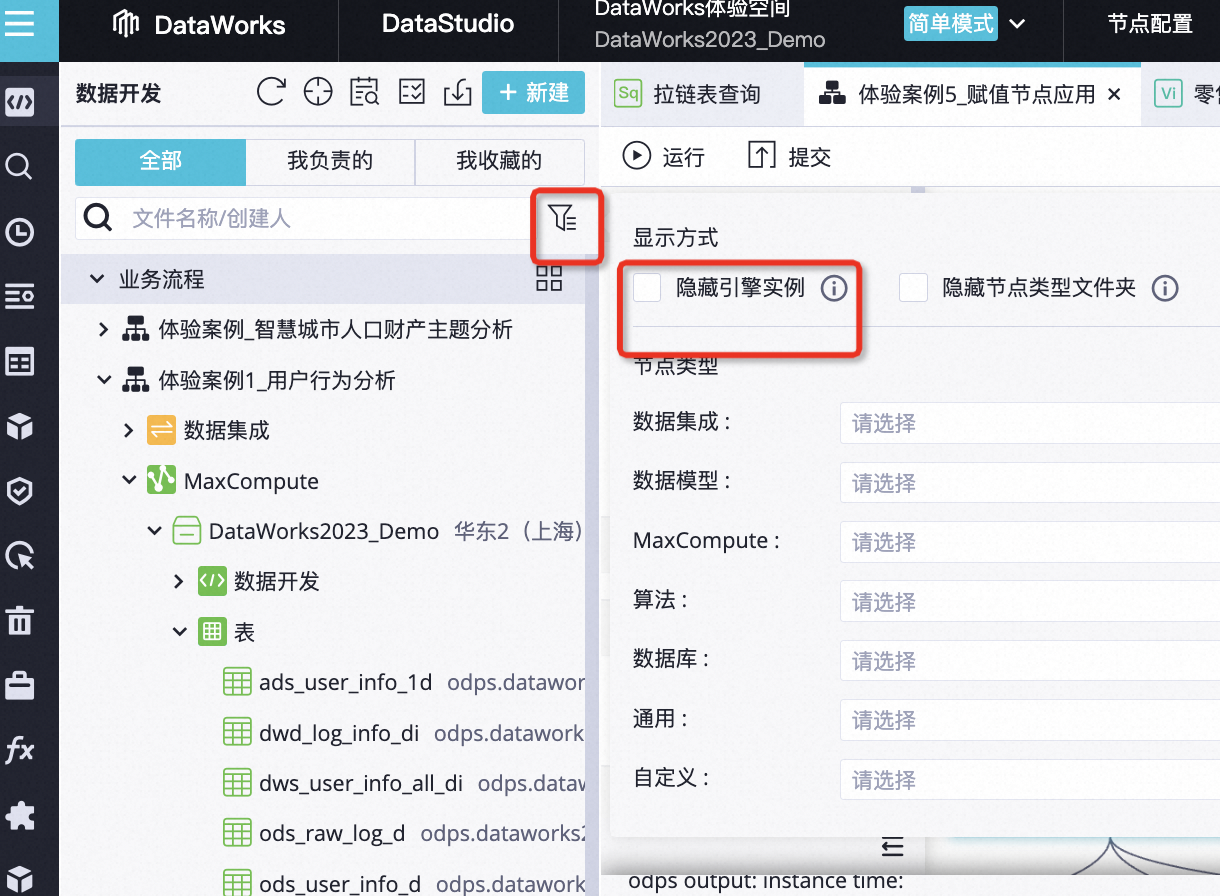Open the 数据库 node type dropdown
The width and height of the screenshot is (1220, 896).
coord(1030,661)
